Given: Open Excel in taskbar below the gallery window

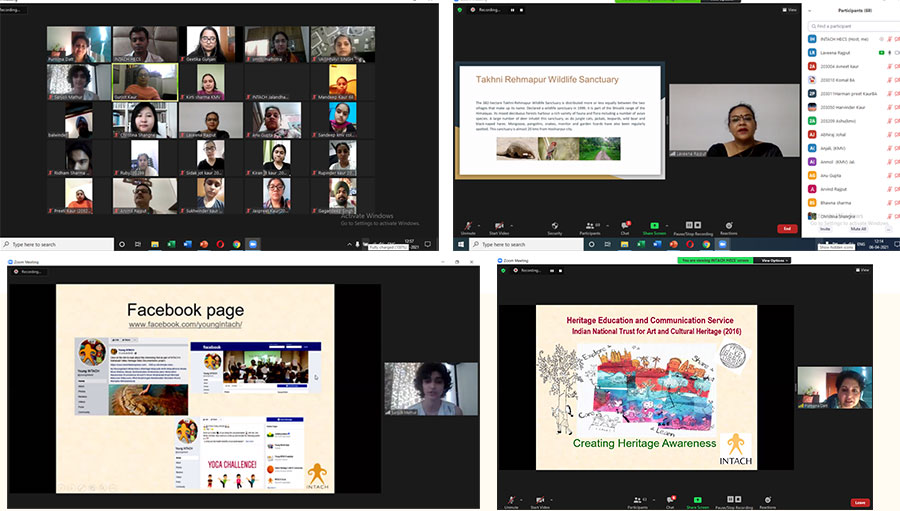Looking at the screenshot, I should click(x=171, y=244).
